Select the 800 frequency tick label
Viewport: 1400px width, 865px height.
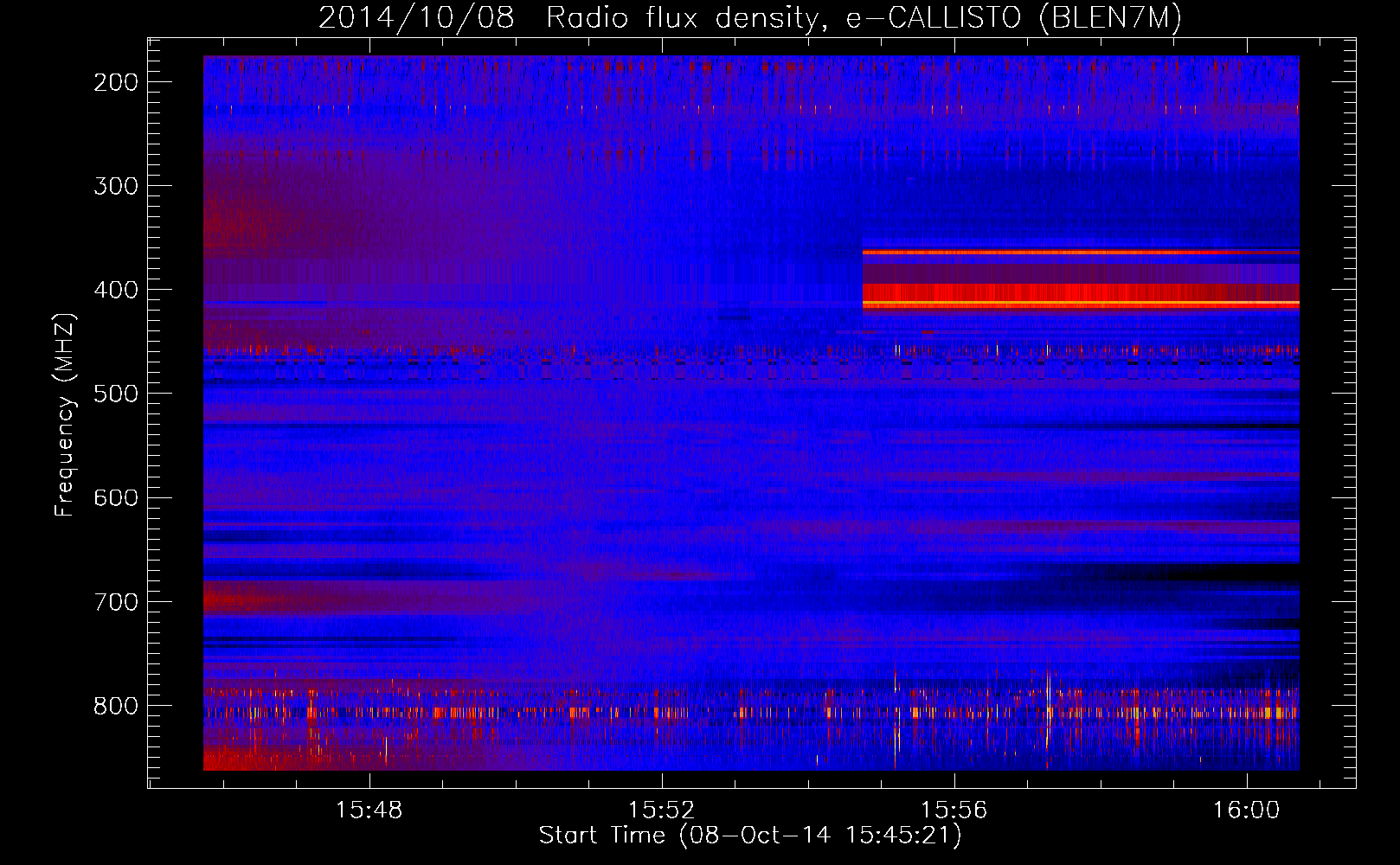pyautogui.click(x=116, y=706)
